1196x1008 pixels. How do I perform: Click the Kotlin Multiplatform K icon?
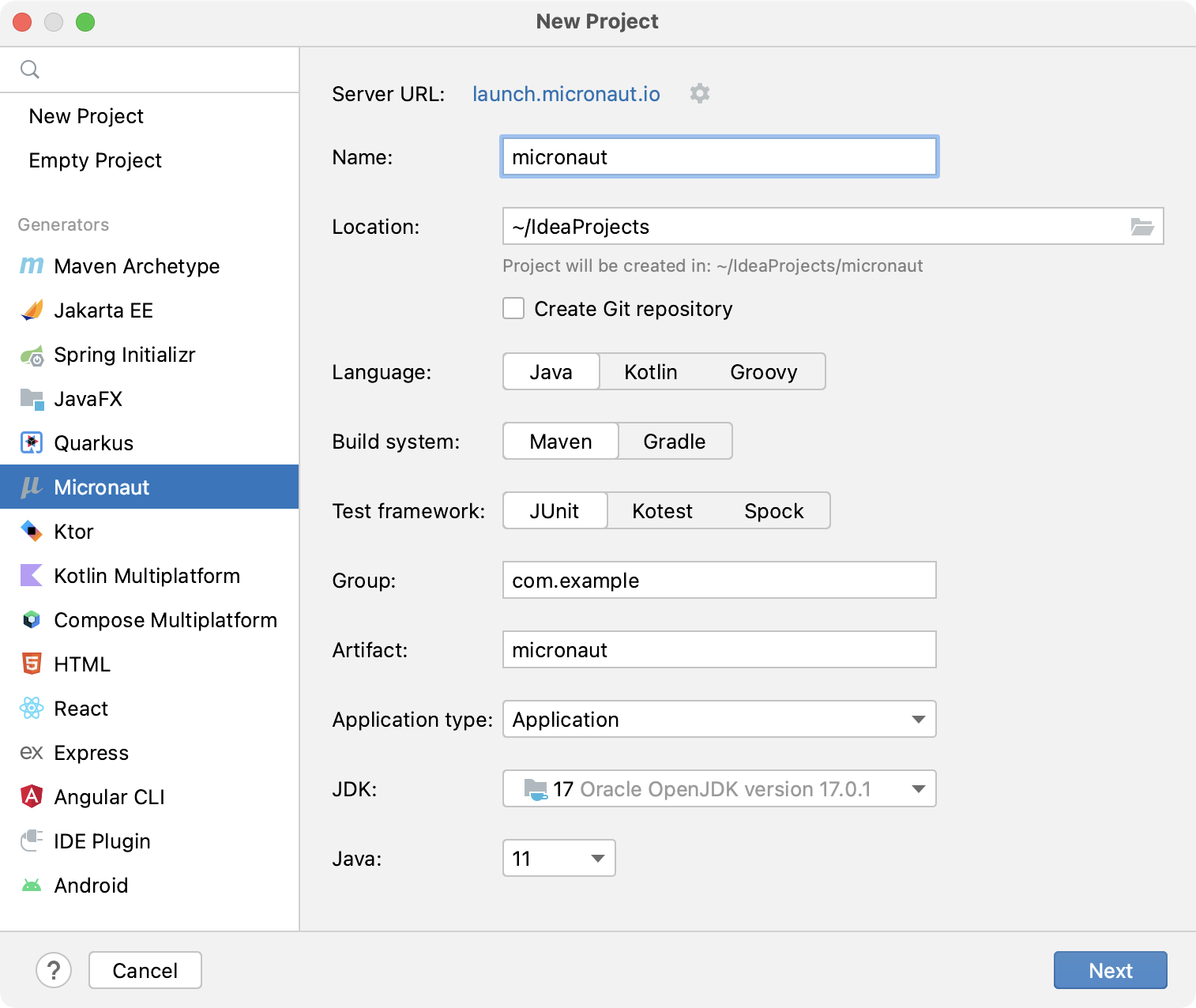pyautogui.click(x=32, y=576)
